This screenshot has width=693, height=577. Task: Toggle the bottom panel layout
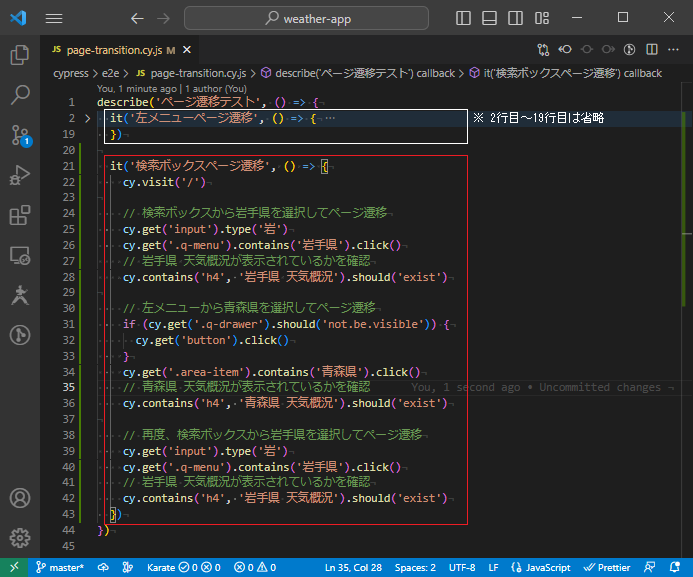[489, 18]
